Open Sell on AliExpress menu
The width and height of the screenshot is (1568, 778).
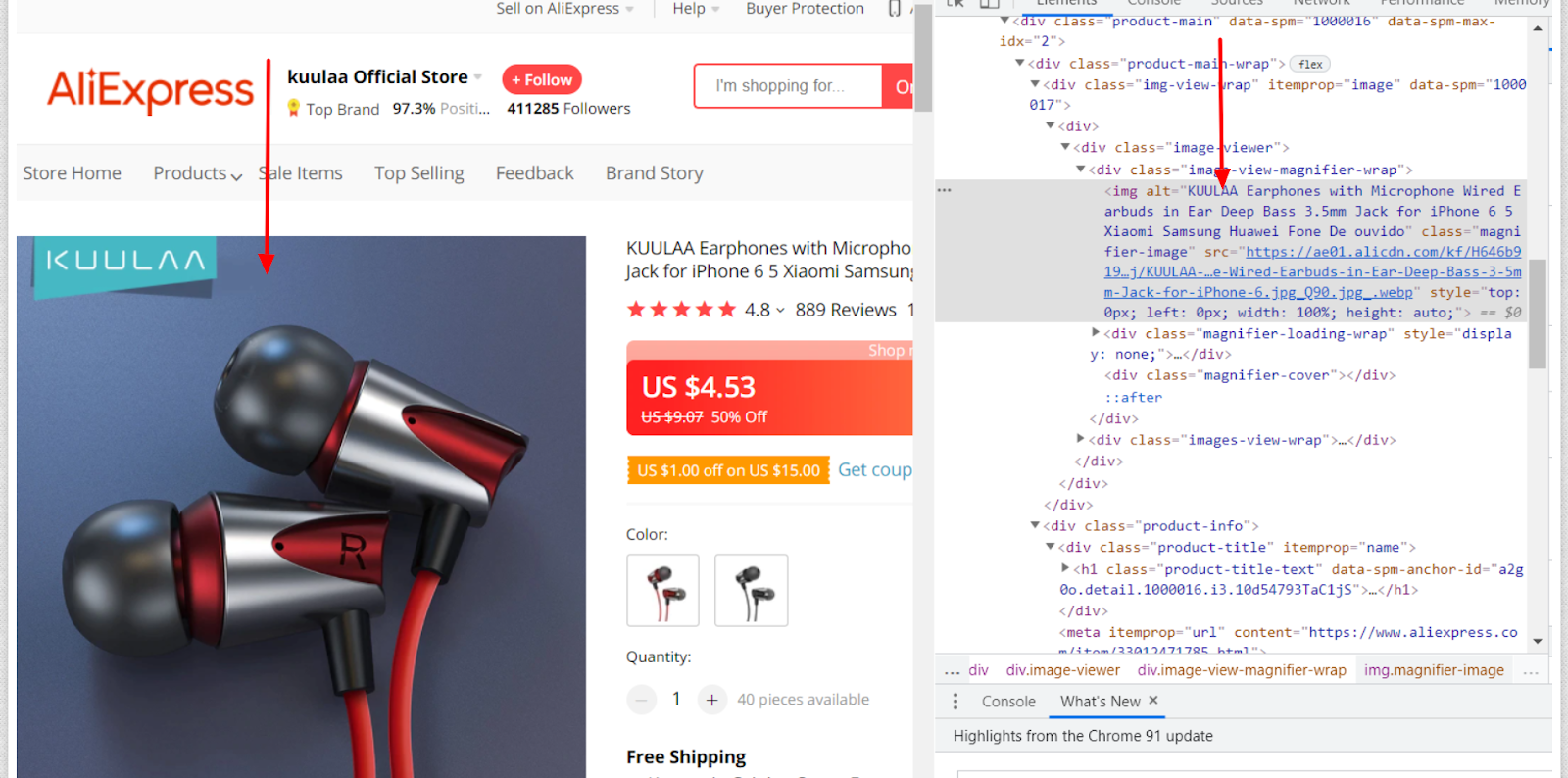coord(564,9)
